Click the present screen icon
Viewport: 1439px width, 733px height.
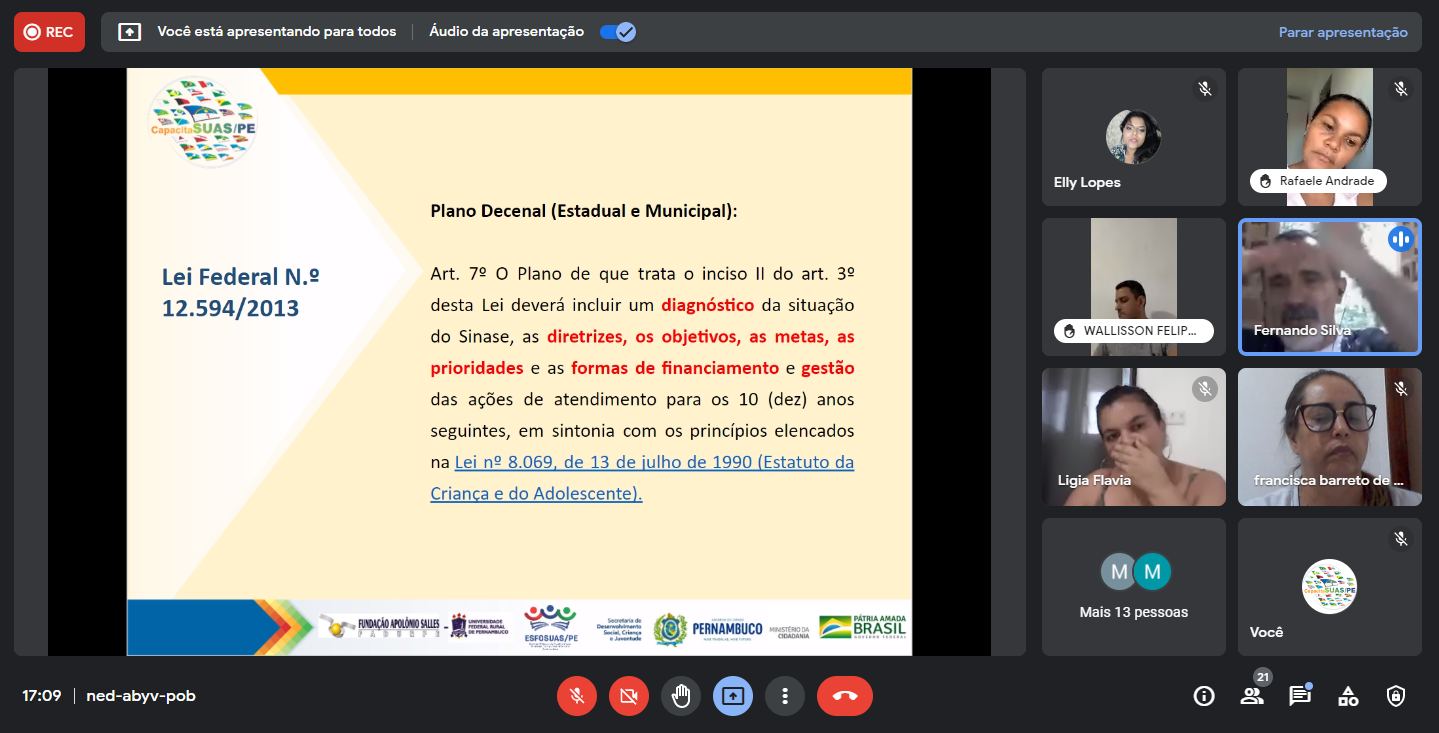(733, 696)
